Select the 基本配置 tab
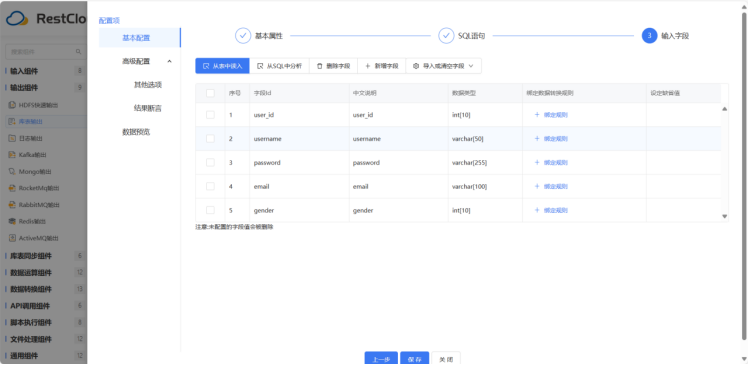 click(140, 38)
